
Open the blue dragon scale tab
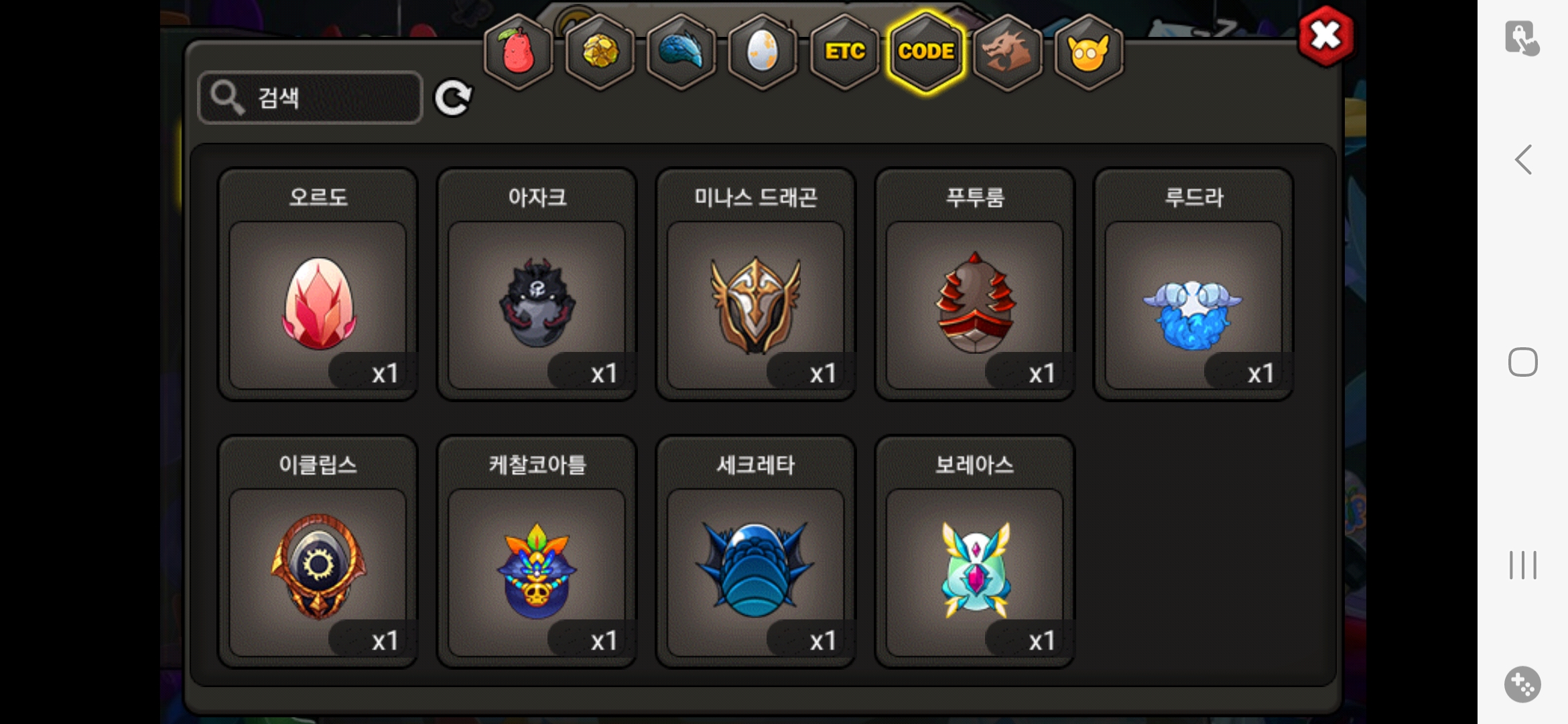(681, 52)
